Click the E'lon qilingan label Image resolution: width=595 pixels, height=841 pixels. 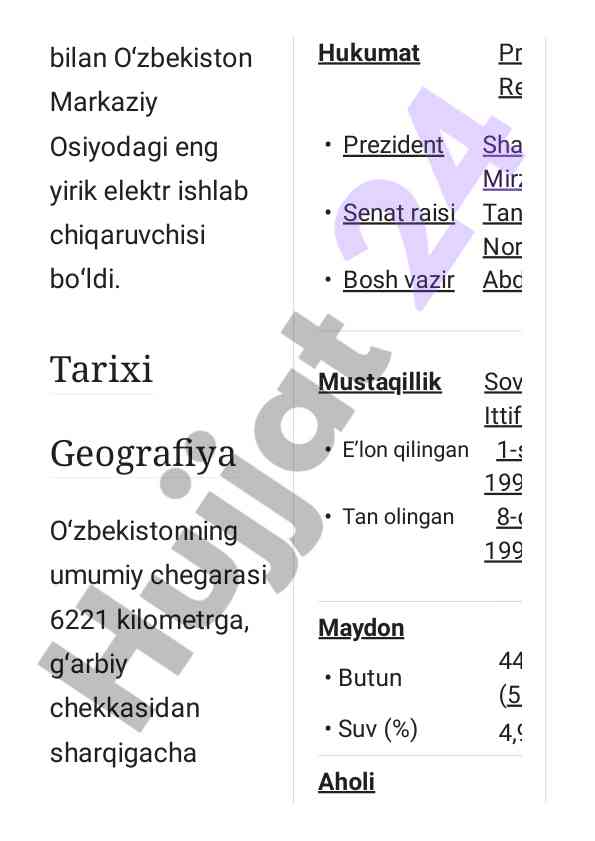[406, 450]
